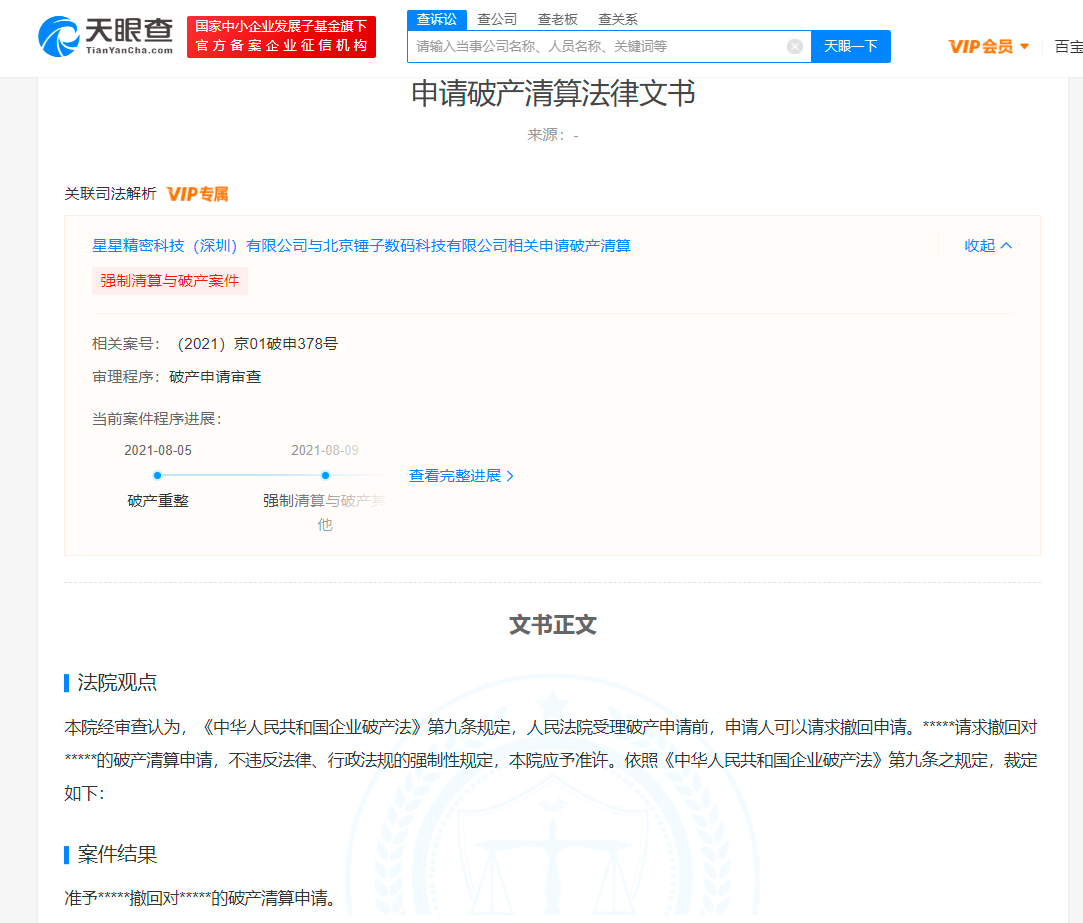Click the 案件结果 section heading
This screenshot has width=1083, height=923.
117,855
